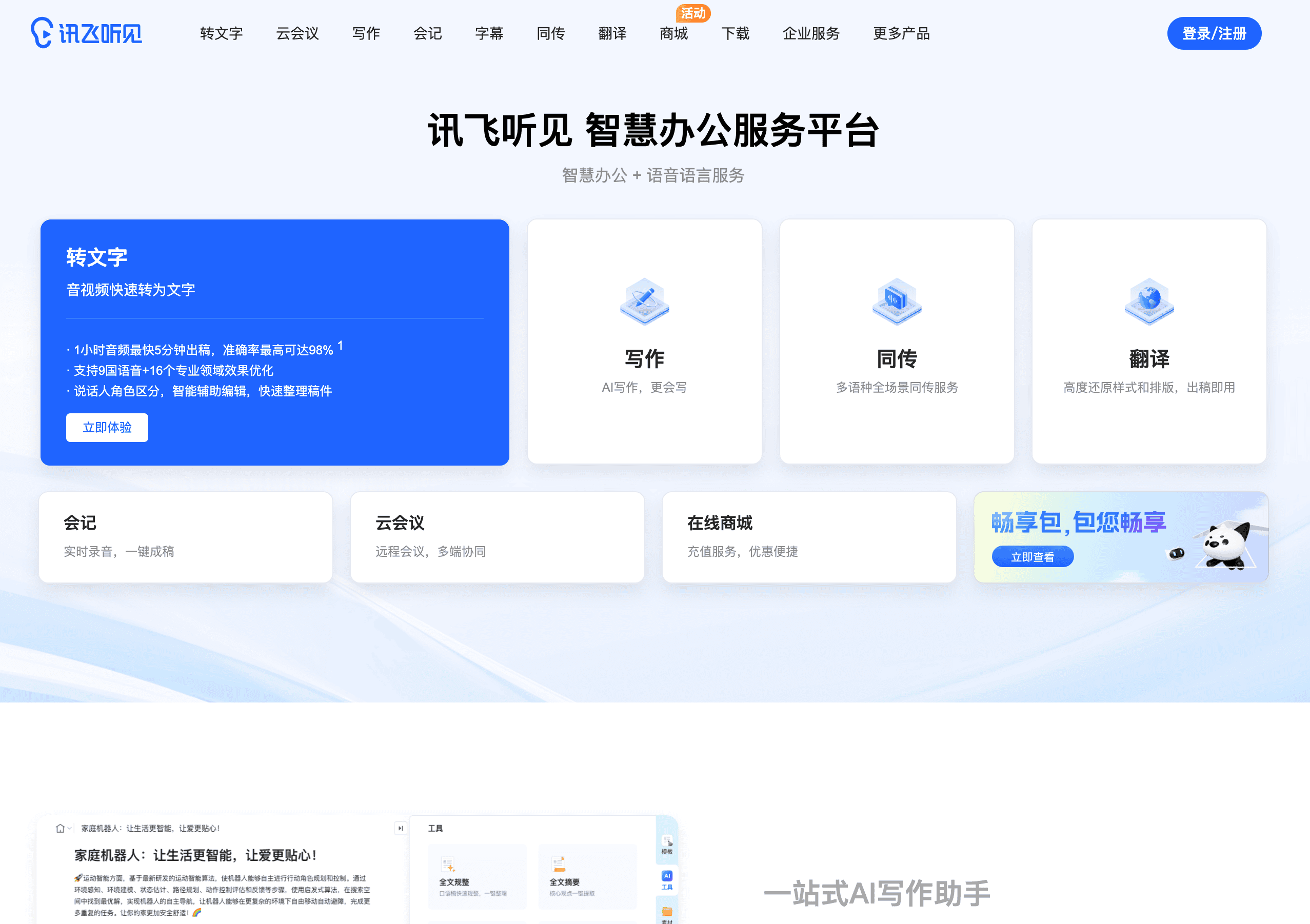Click the home icon in writing preview

click(60, 828)
